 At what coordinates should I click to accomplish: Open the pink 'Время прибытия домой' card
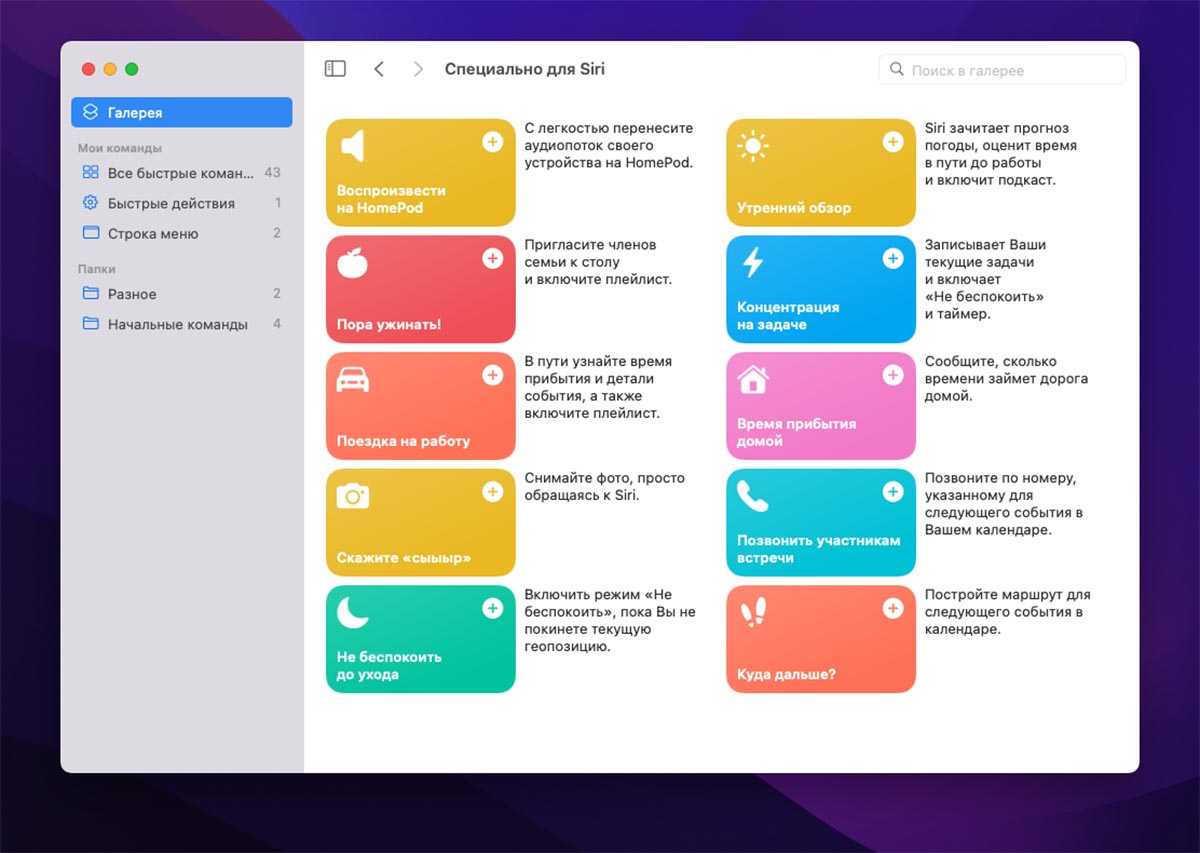coord(820,406)
